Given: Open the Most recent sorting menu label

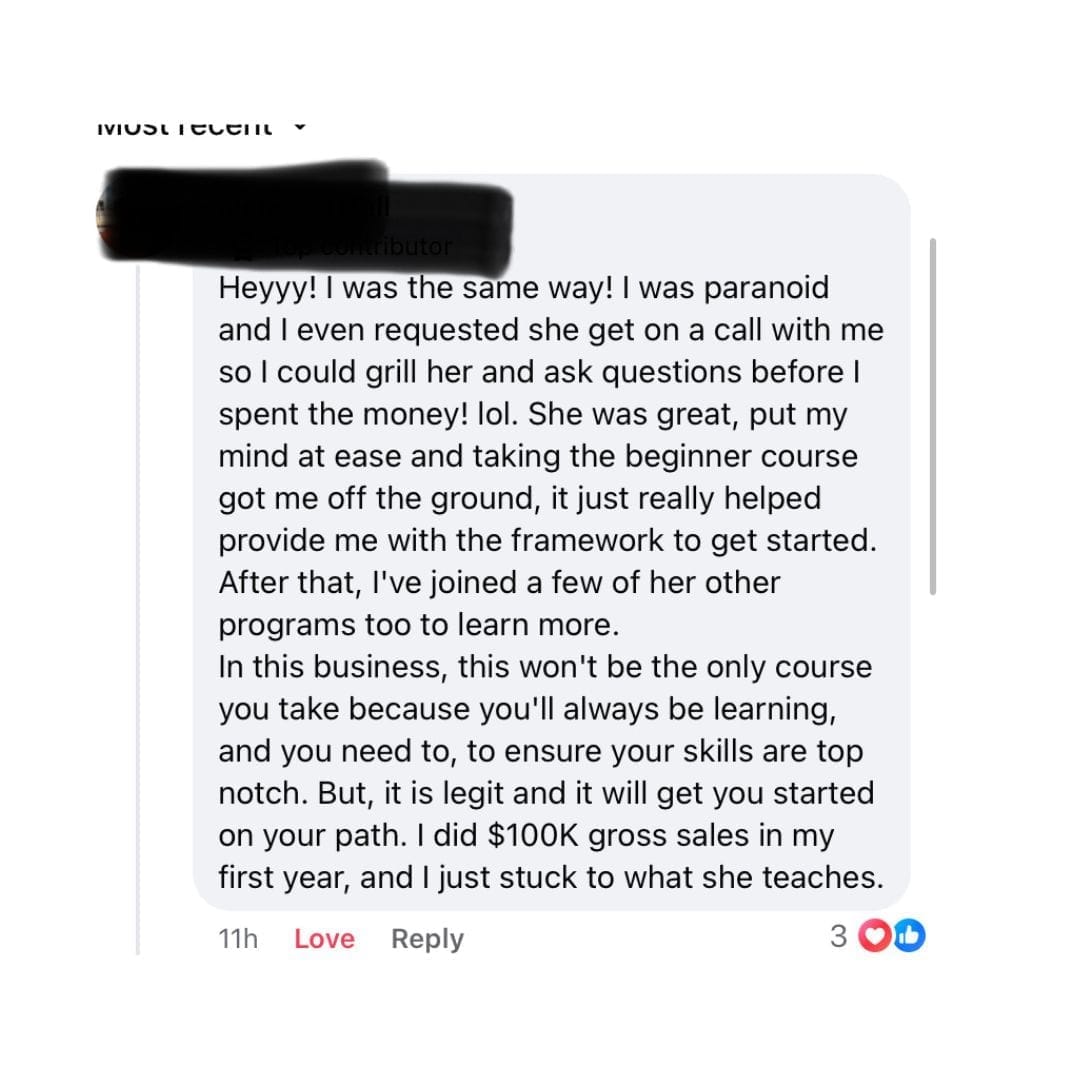Looking at the screenshot, I should coord(184,127).
